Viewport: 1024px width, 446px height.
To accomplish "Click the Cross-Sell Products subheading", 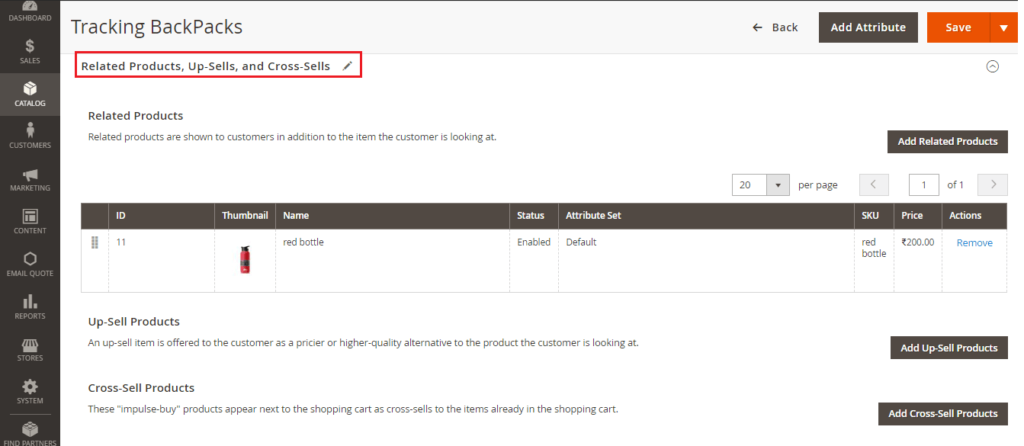I will click(x=141, y=388).
